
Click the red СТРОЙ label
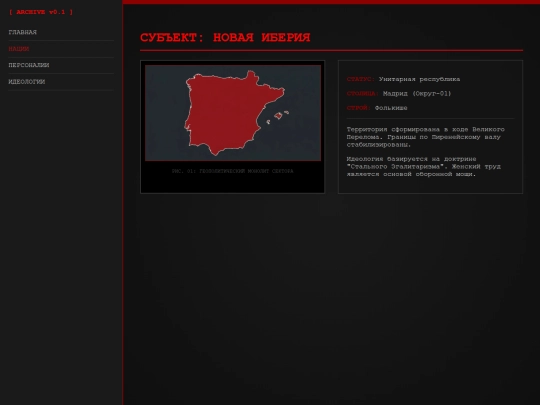click(359, 108)
